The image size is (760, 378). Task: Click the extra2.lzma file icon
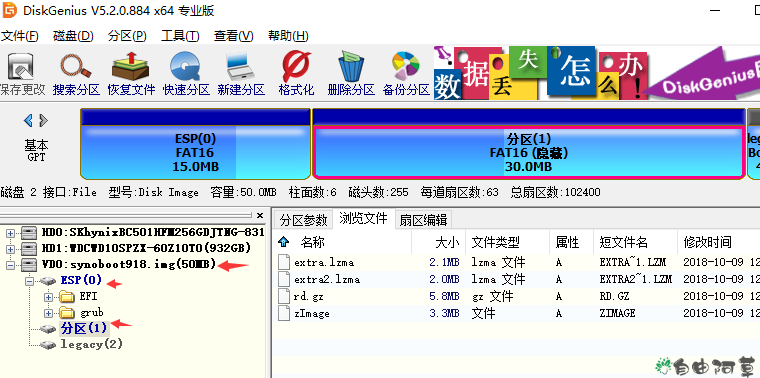285,279
